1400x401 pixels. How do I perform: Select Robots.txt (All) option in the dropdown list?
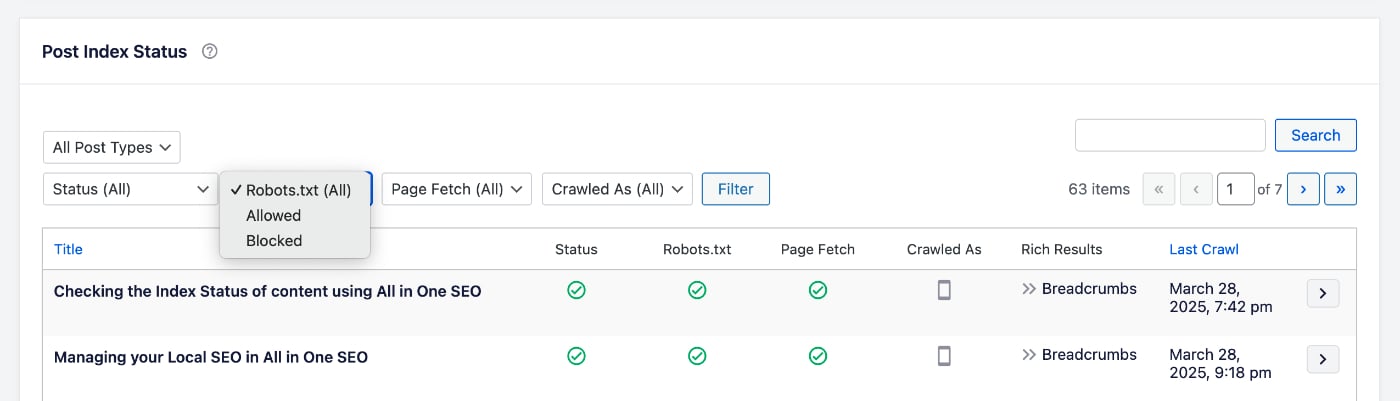coord(295,190)
